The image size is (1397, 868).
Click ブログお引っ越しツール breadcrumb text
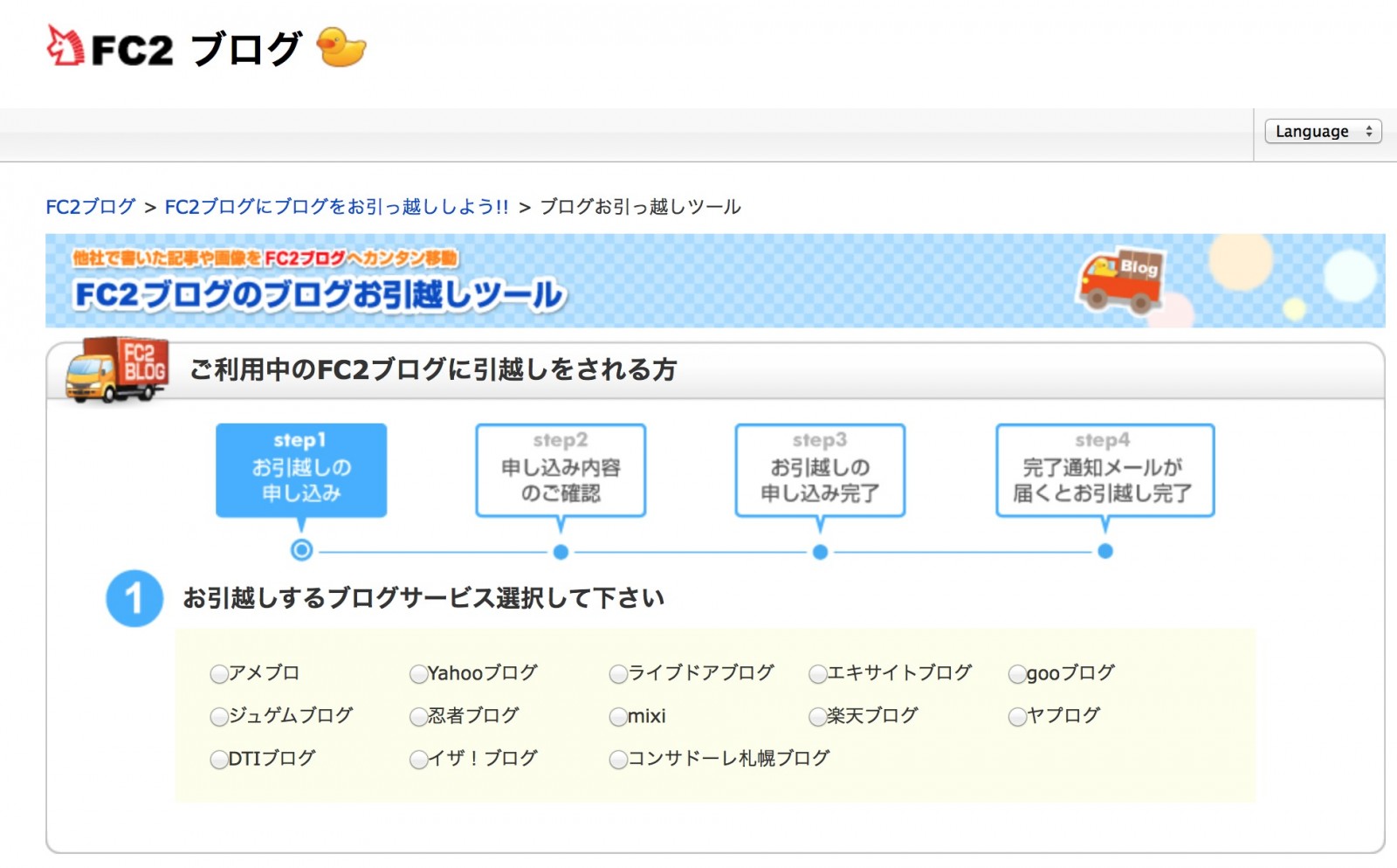pos(640,207)
